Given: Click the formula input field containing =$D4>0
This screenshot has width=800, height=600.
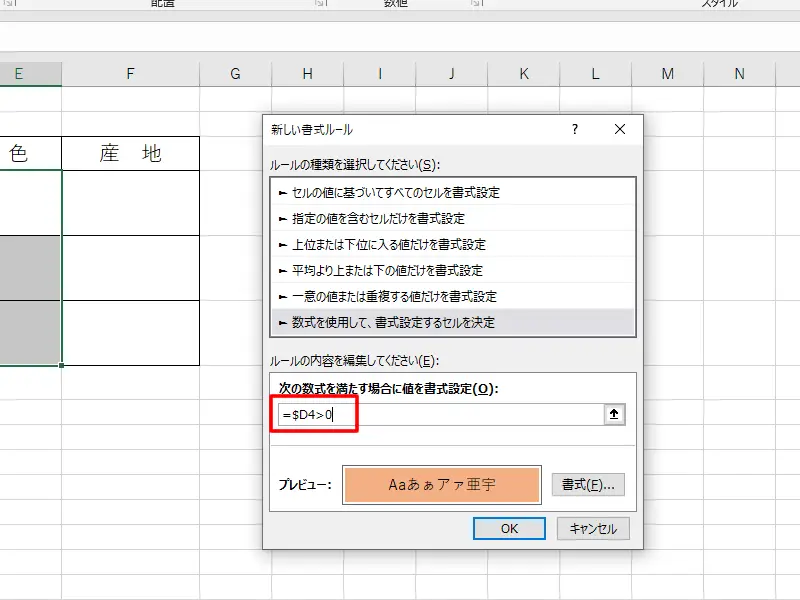Looking at the screenshot, I should [x=440, y=415].
